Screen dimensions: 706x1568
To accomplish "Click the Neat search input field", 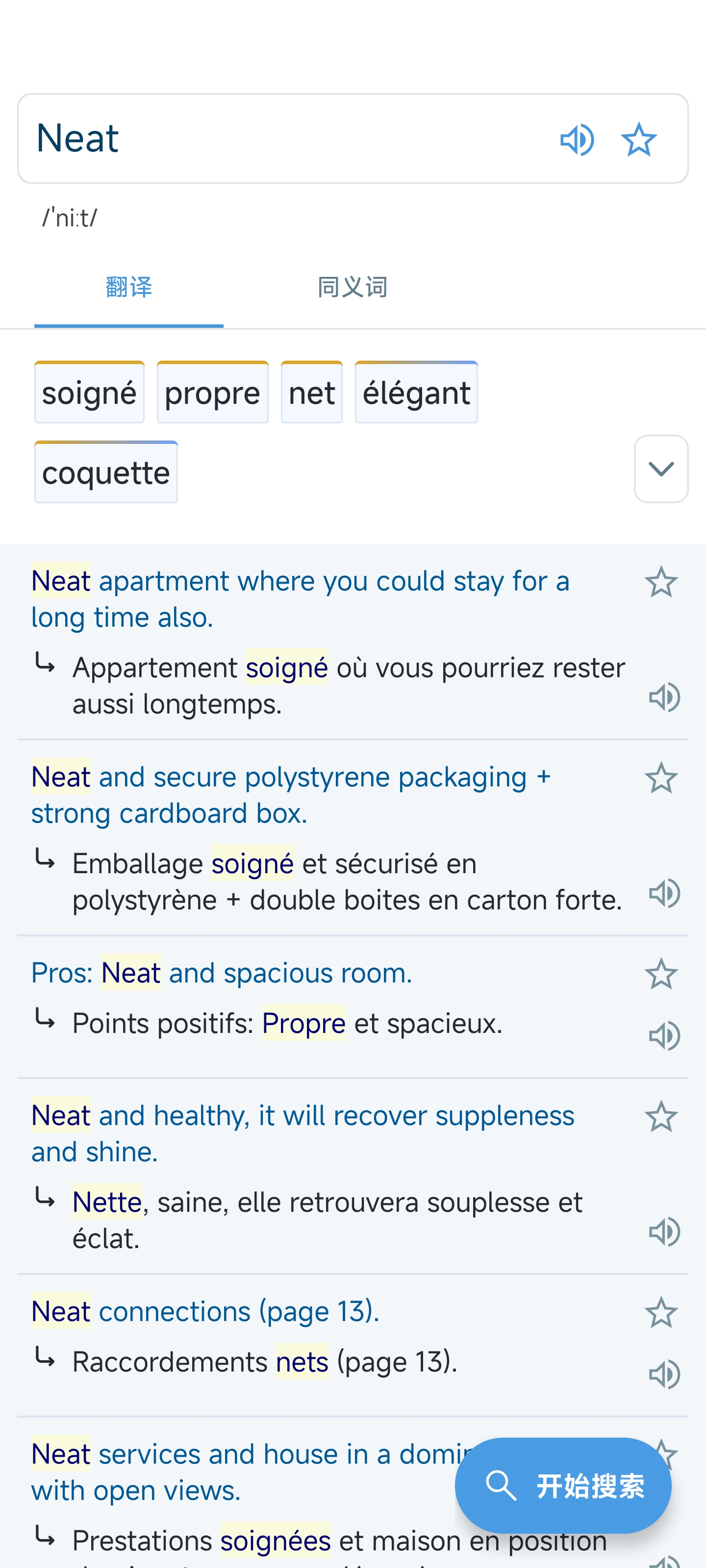I will [x=274, y=139].
